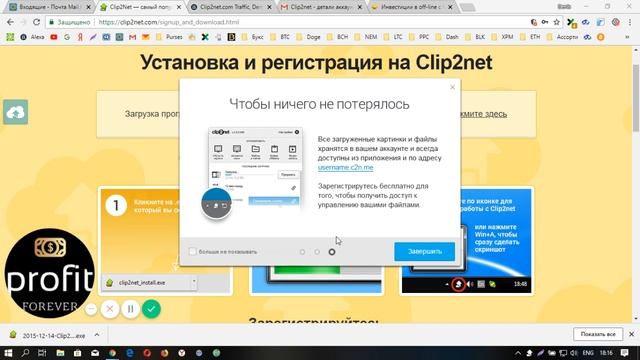Open the Chrome taskbar icon
The image size is (640, 360).
tap(112, 353)
